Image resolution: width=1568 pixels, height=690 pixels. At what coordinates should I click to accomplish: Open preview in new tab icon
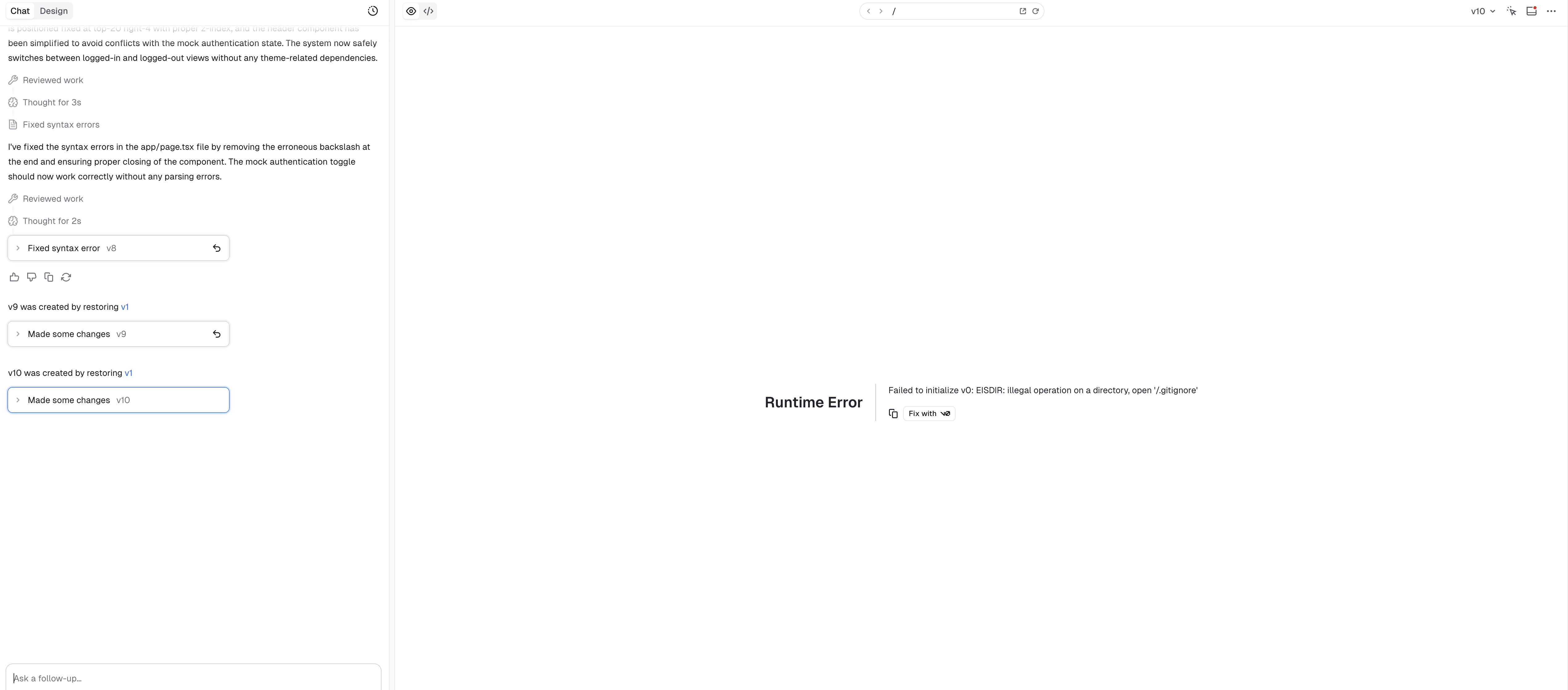click(1023, 11)
